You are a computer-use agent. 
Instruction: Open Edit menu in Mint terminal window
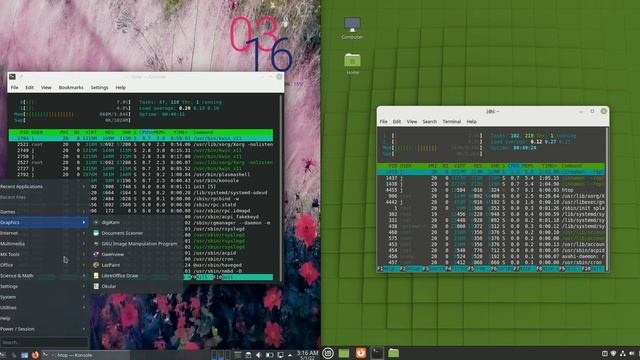pos(397,122)
